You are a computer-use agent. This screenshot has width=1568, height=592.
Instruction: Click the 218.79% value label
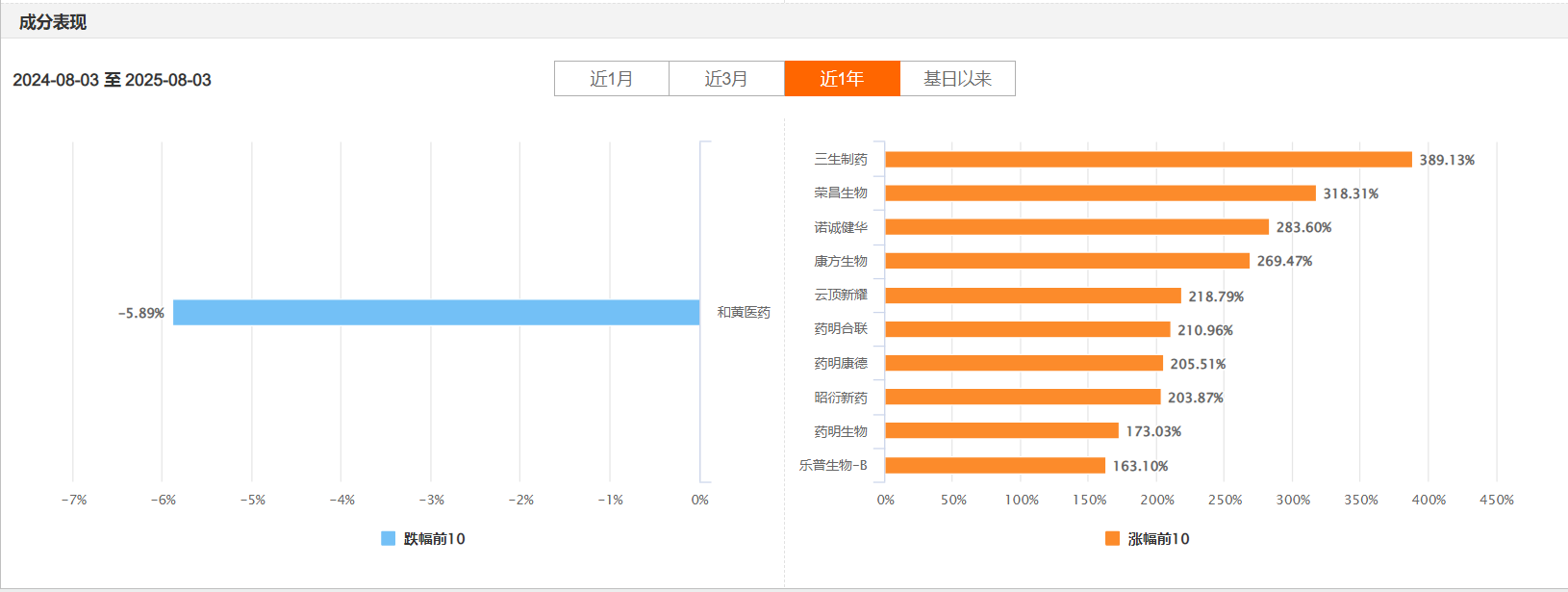1217,296
